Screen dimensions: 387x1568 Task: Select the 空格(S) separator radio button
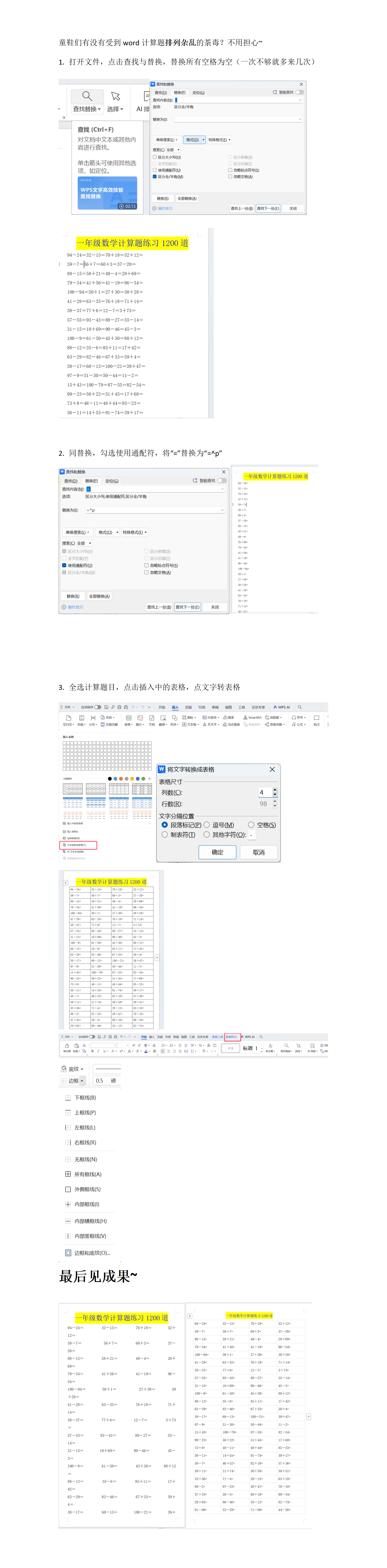pos(251,825)
